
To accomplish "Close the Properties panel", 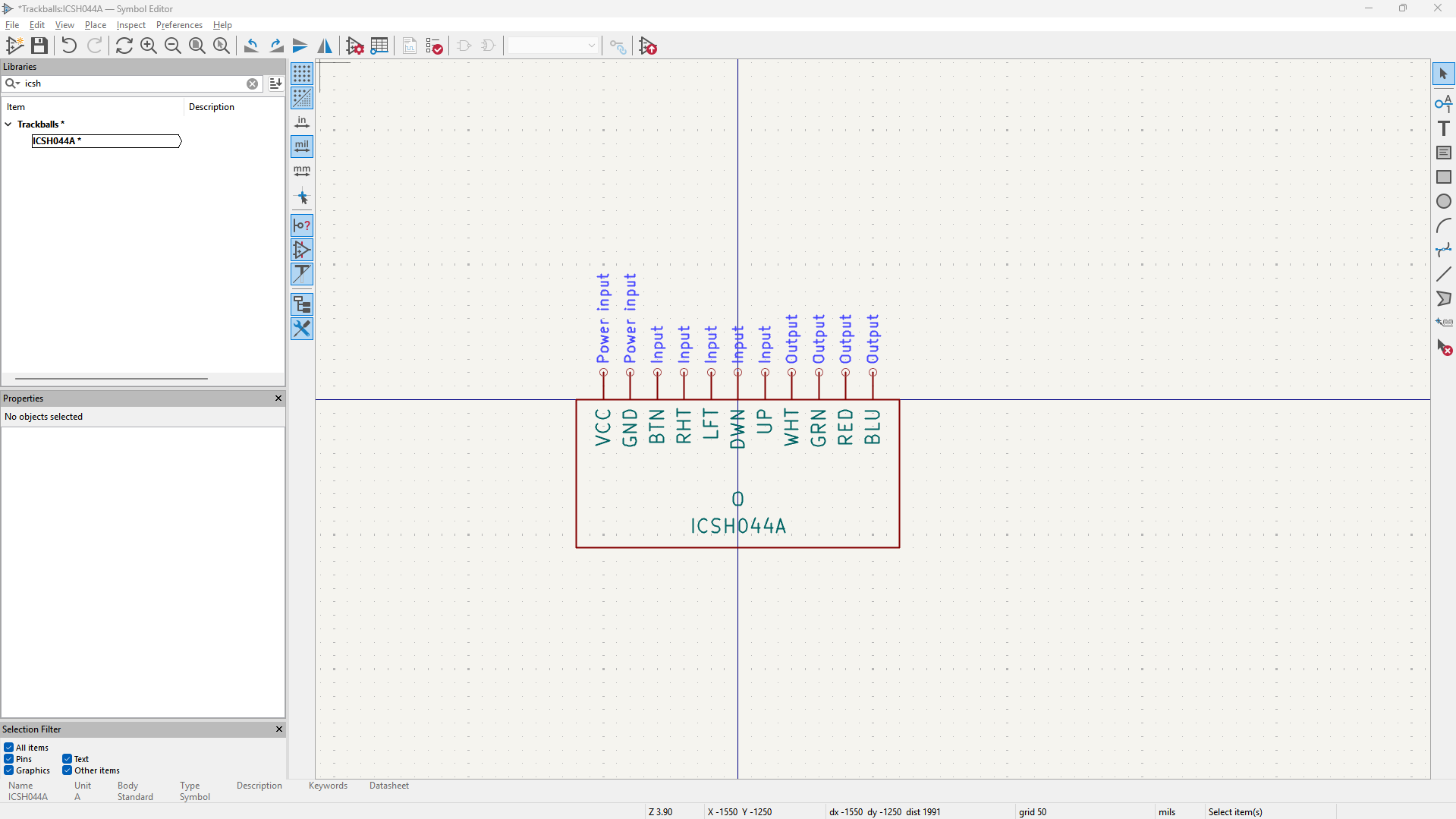I will pos(278,398).
